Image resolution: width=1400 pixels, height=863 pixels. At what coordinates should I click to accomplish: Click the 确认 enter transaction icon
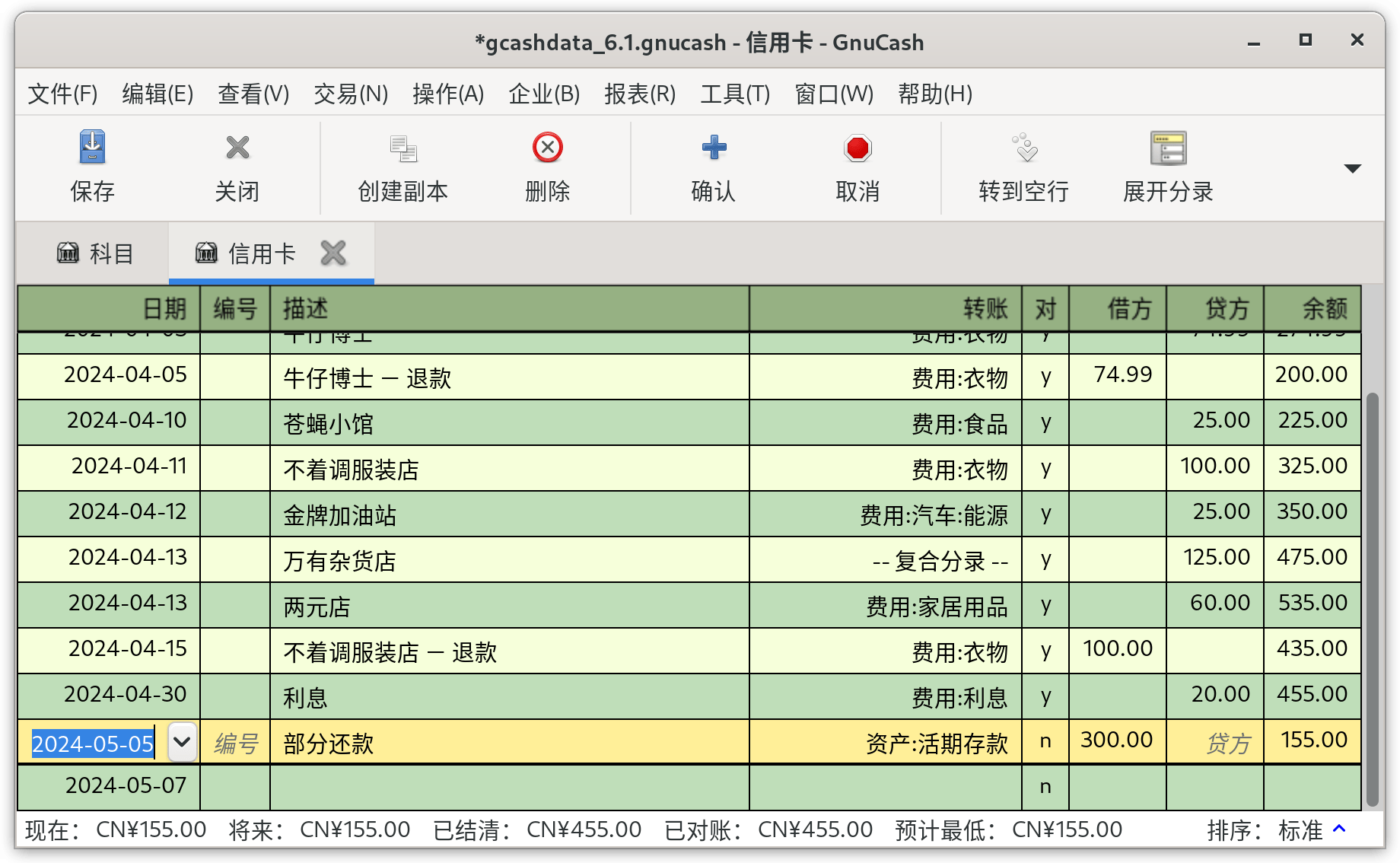714,148
